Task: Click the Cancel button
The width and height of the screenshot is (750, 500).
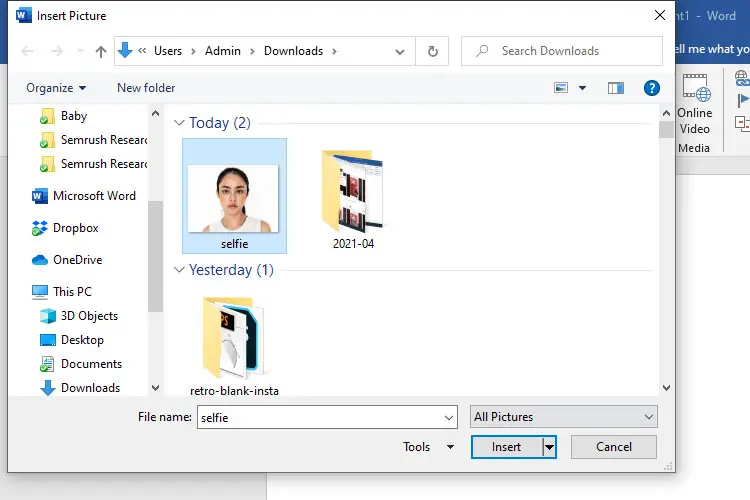Action: click(x=614, y=447)
